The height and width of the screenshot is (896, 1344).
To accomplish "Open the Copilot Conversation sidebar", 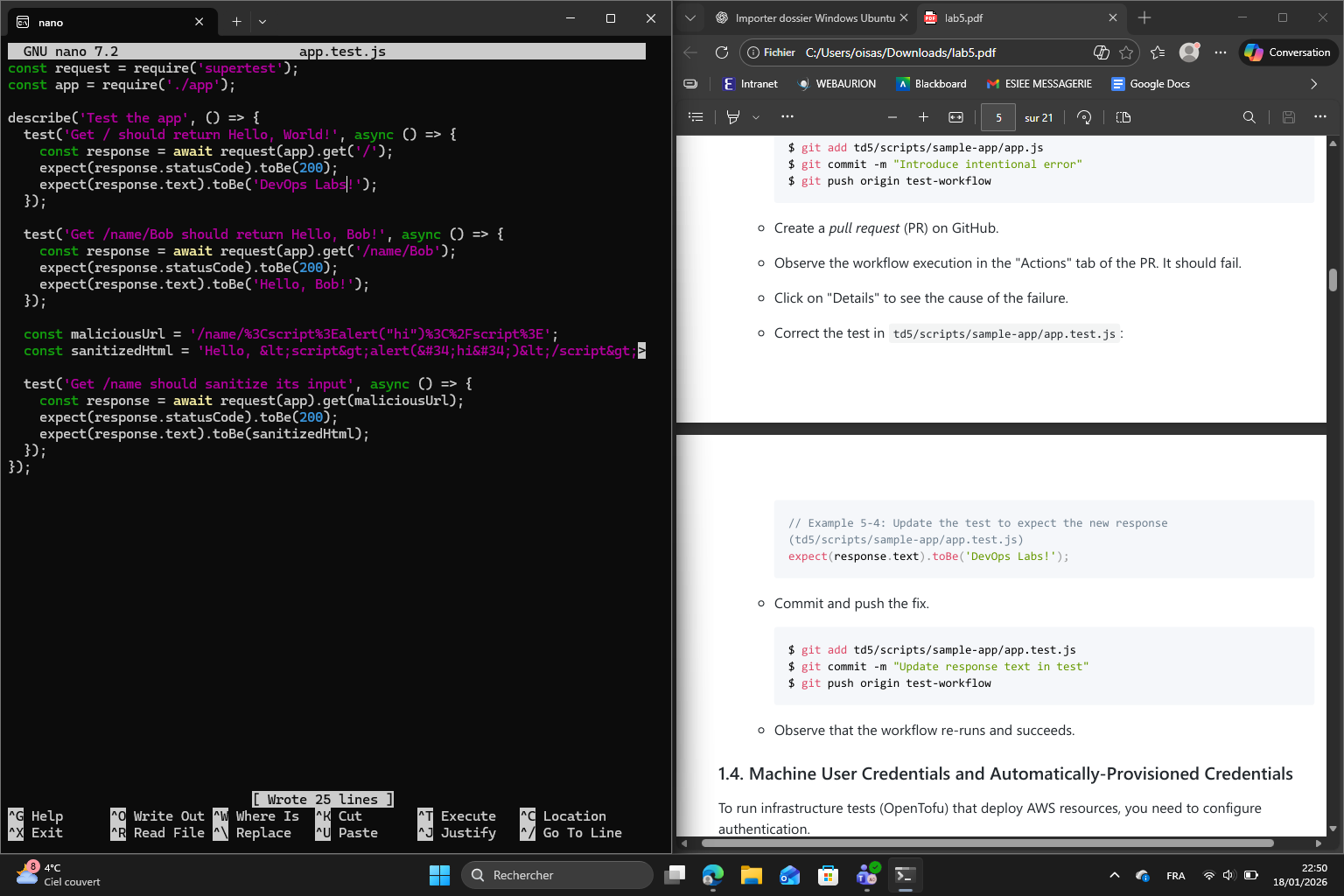I will pos(1287,52).
